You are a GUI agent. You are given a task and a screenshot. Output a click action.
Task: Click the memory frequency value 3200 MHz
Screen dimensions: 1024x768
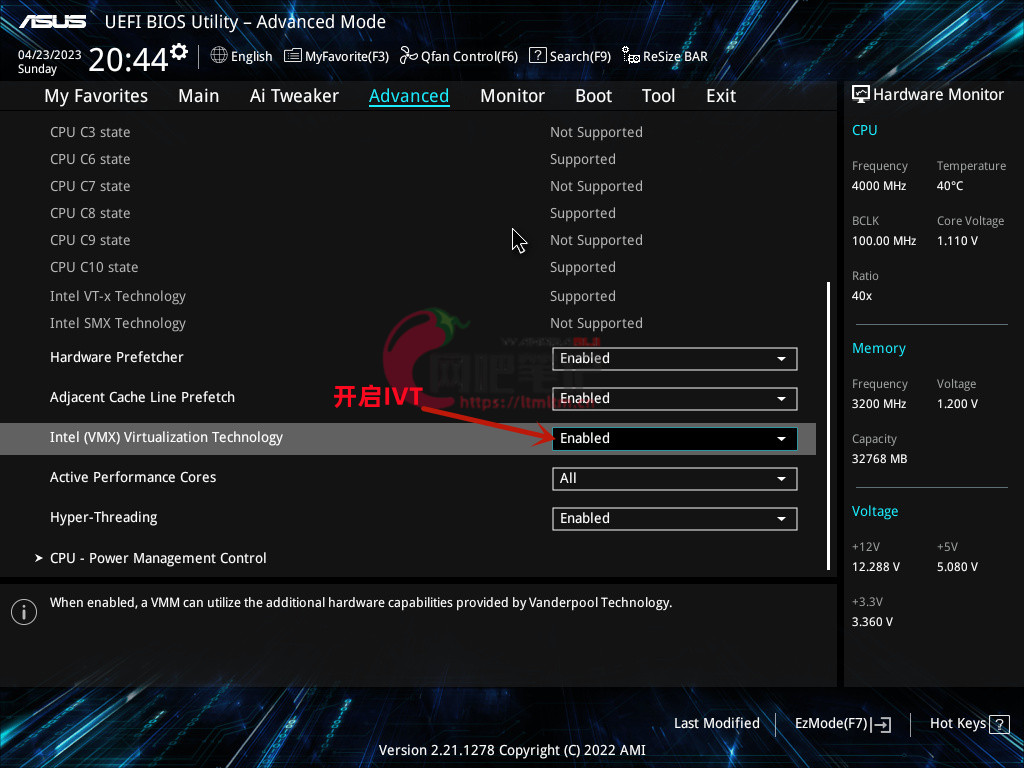coord(879,404)
